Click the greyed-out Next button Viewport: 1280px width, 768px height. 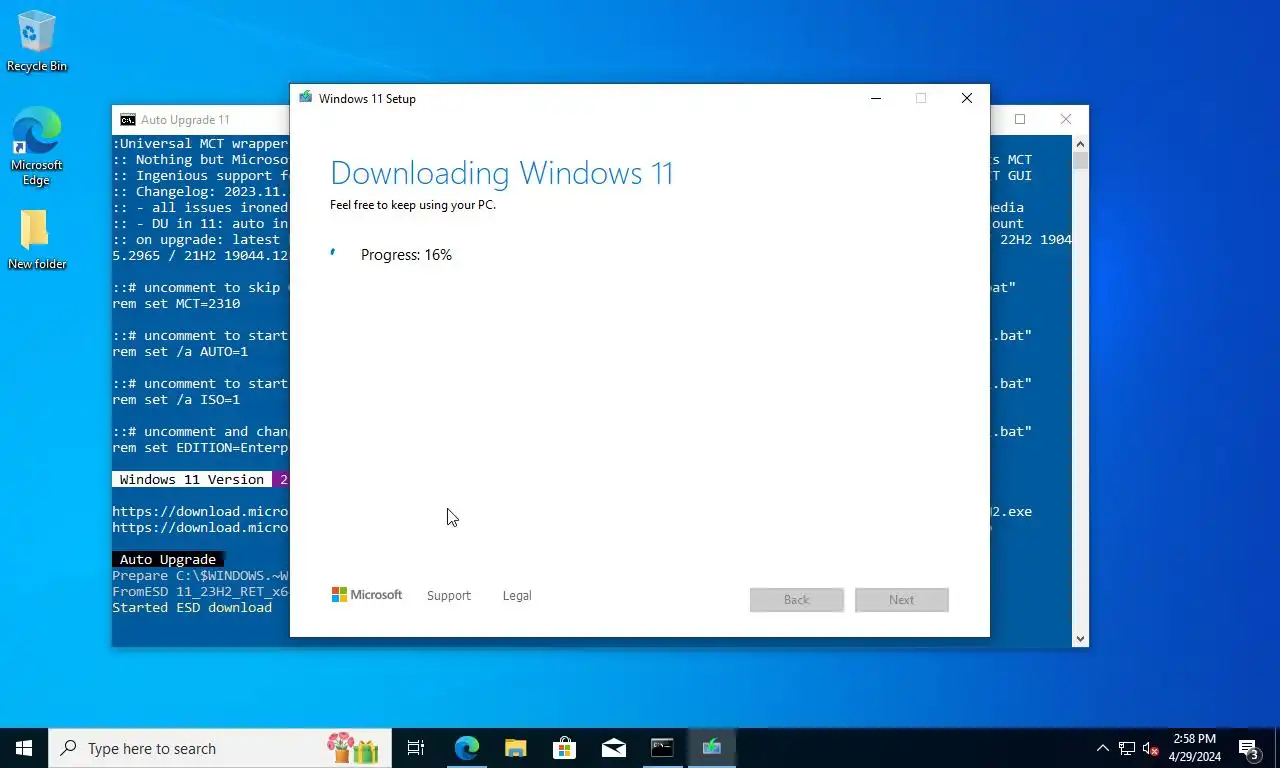click(902, 599)
